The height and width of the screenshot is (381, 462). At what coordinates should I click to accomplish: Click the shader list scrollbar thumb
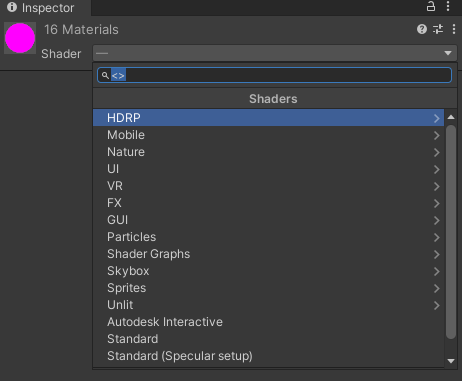[x=451, y=232]
